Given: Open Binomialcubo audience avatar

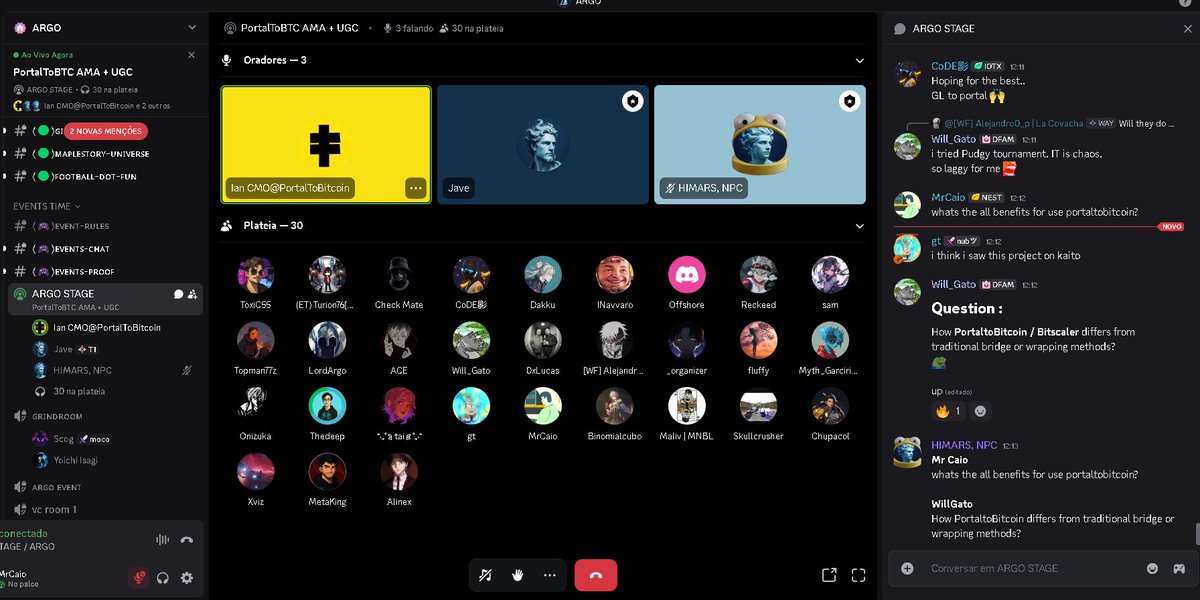Looking at the screenshot, I should [x=615, y=406].
